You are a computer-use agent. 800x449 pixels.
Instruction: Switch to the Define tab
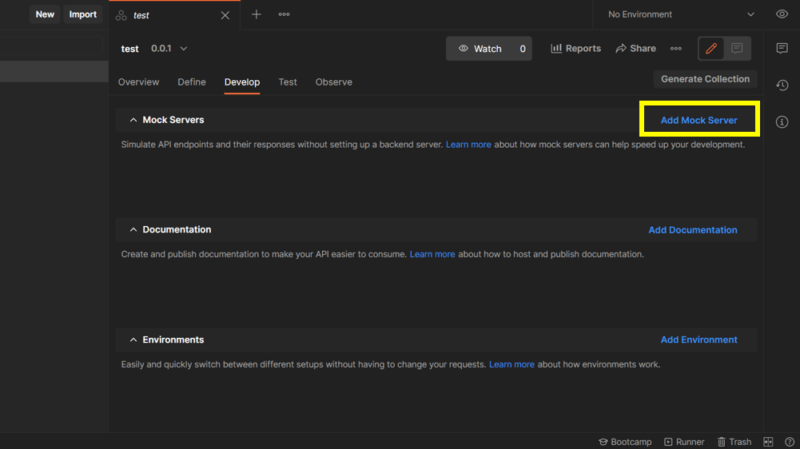[x=191, y=82]
